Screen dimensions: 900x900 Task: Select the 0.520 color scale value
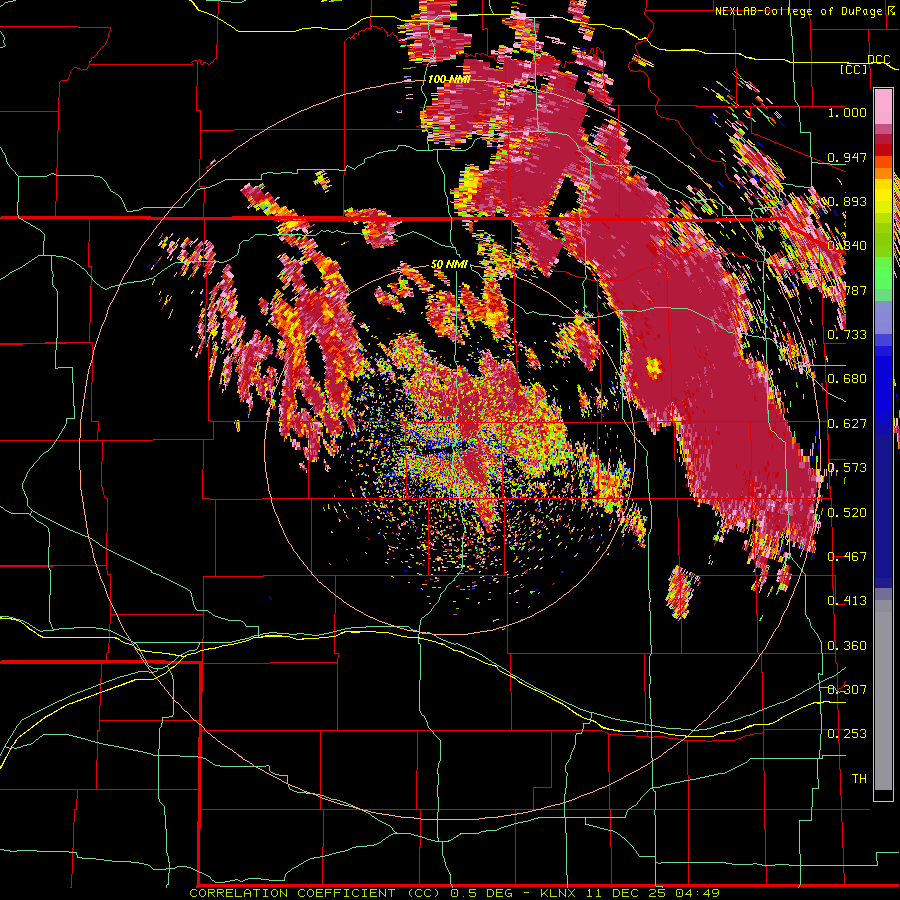coord(847,513)
